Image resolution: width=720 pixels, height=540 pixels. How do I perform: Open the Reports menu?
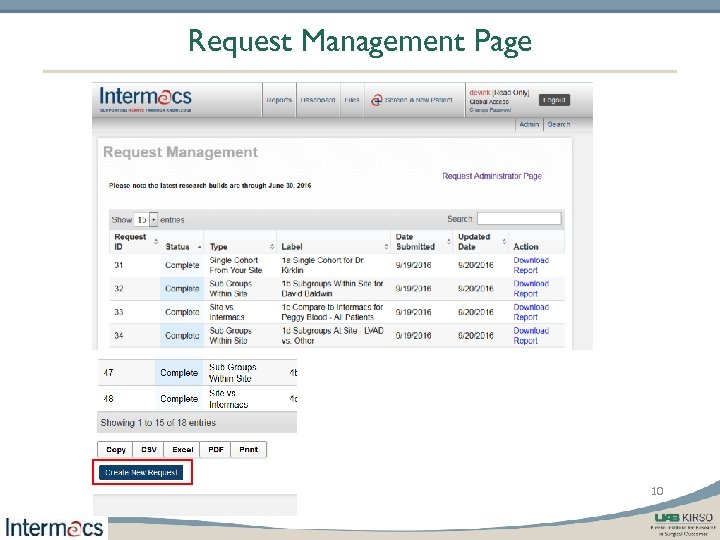pos(279,100)
